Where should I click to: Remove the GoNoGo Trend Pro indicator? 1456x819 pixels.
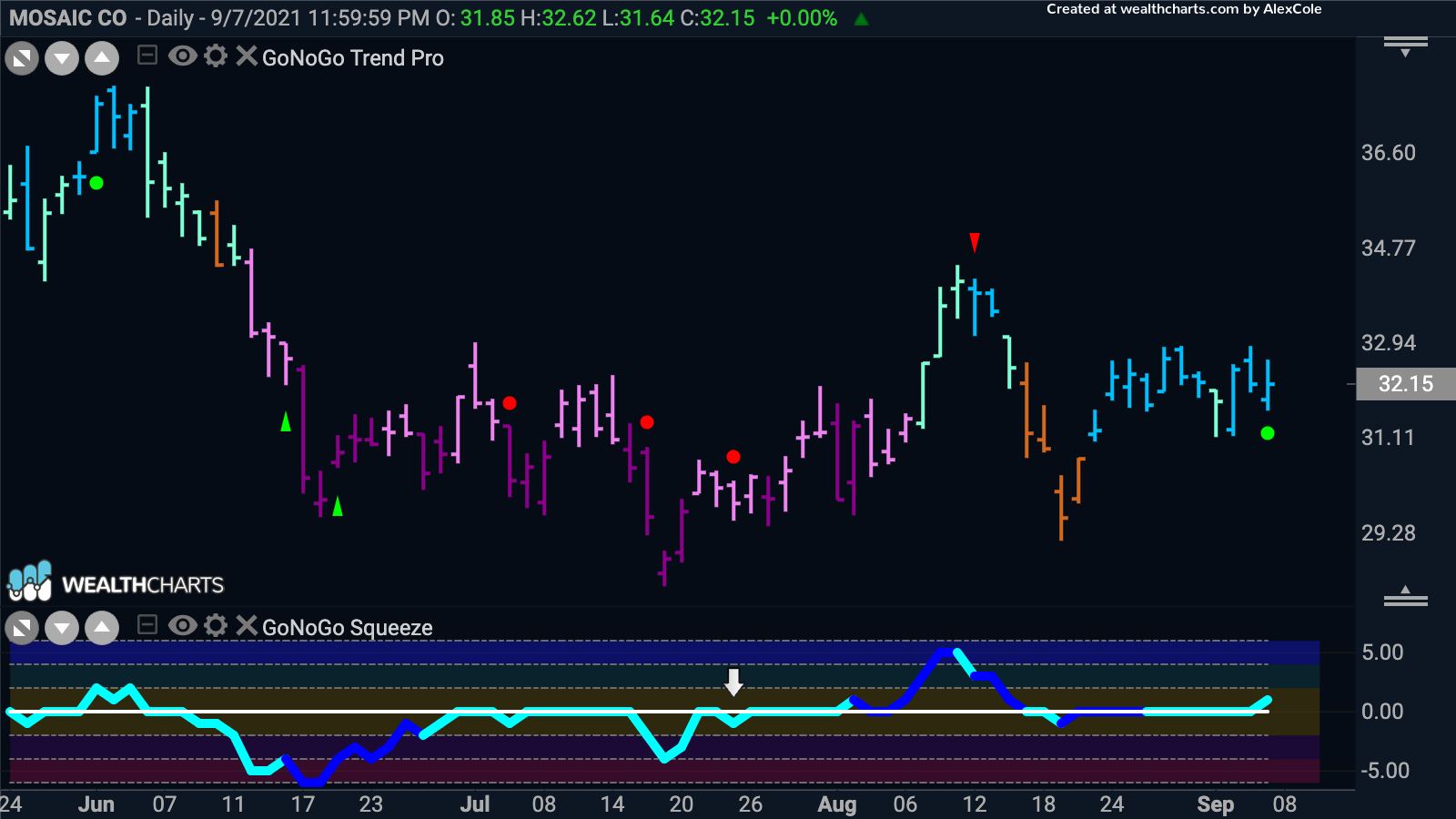pyautogui.click(x=246, y=56)
